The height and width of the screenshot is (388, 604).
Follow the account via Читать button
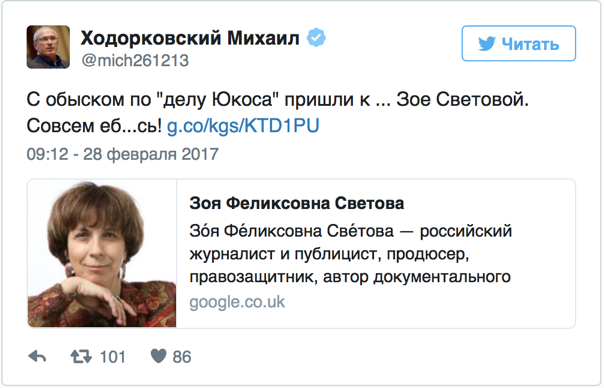(519, 44)
